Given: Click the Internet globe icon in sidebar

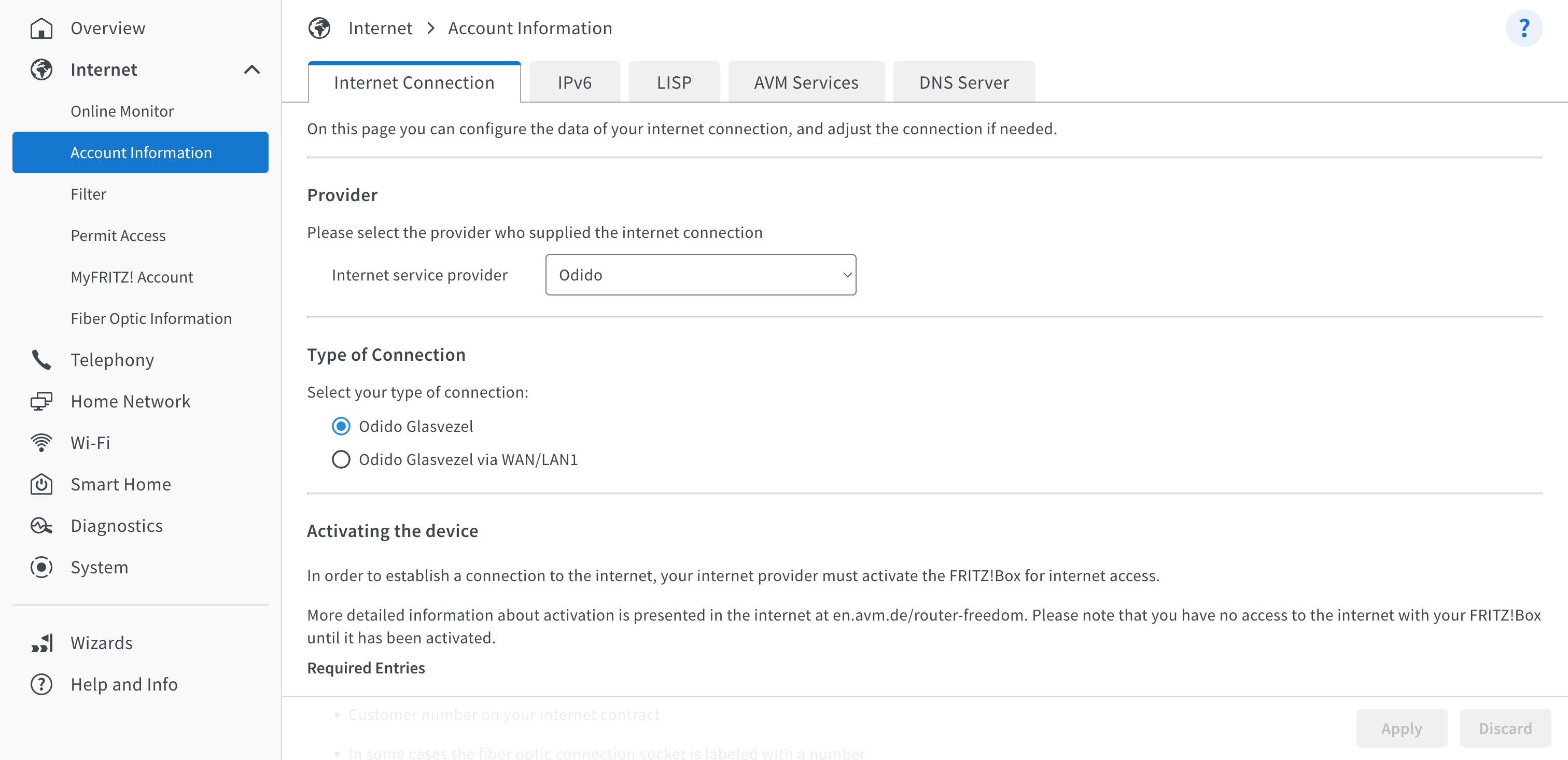Looking at the screenshot, I should click(41, 69).
